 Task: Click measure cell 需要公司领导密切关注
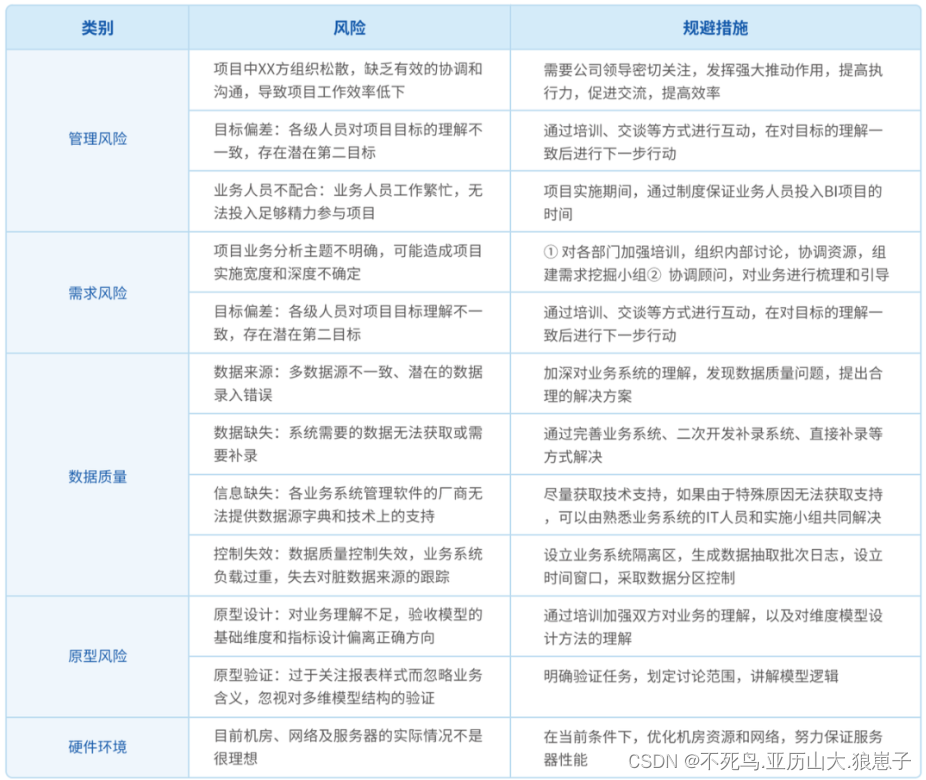point(715,80)
